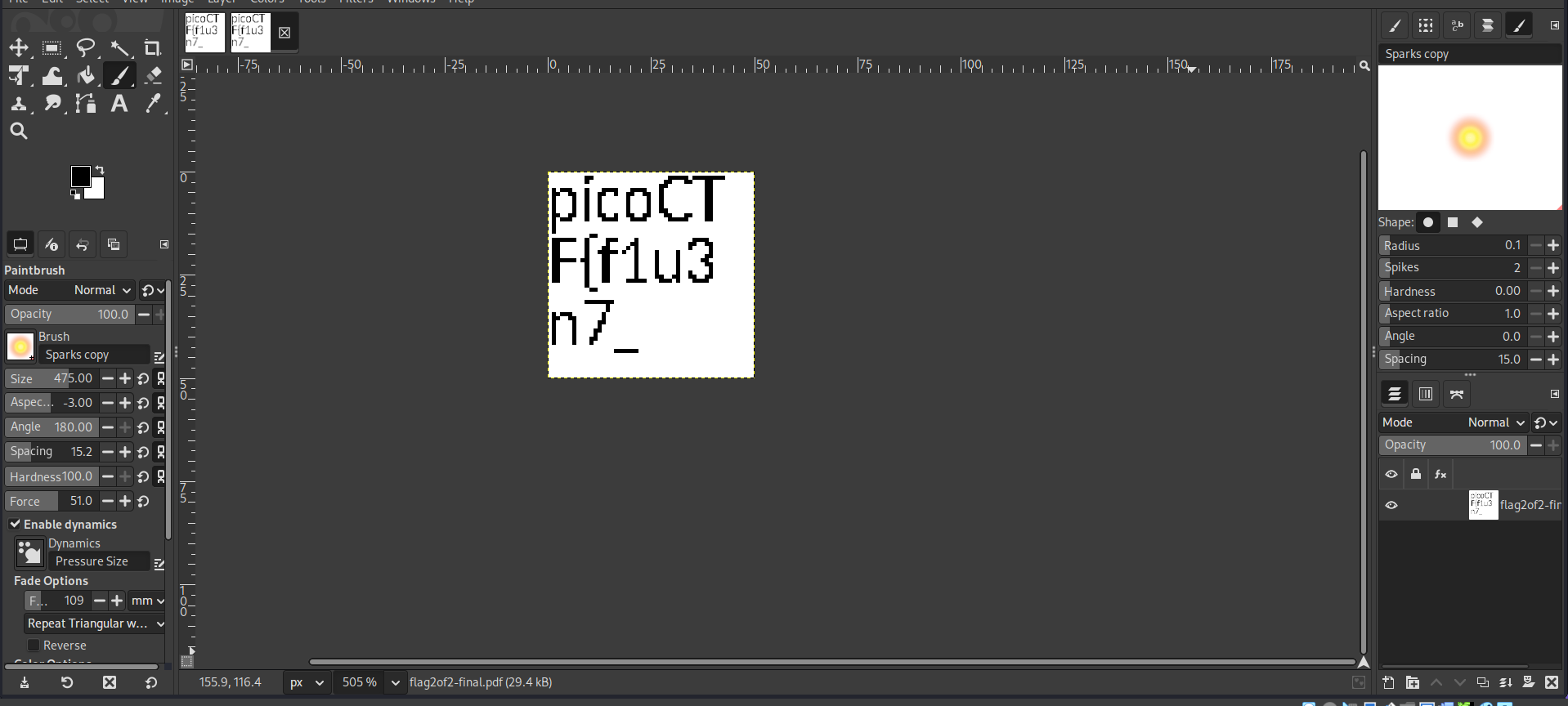Restore a saved tool preset
1568x706 pixels.
pos(67,682)
